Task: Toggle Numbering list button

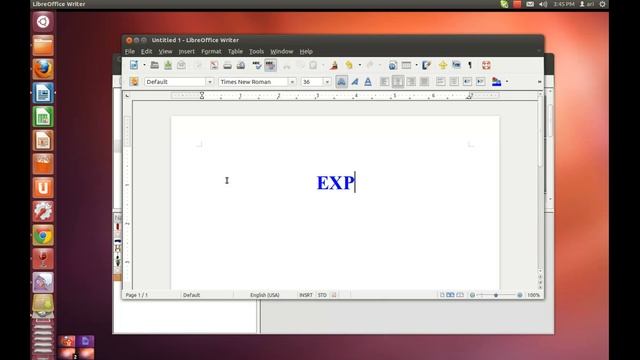Action: [x=440, y=82]
